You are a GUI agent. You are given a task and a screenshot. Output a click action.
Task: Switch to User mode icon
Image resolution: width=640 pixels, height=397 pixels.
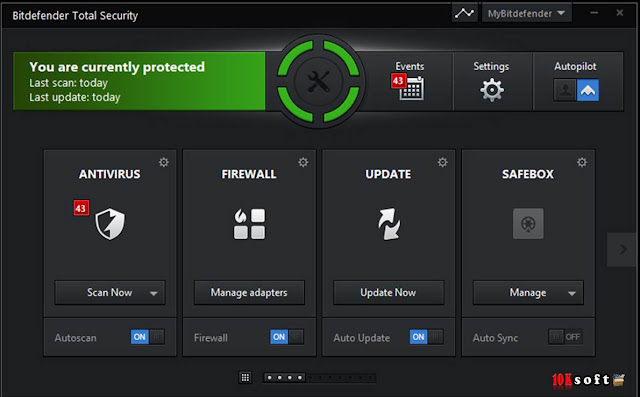tap(565, 90)
